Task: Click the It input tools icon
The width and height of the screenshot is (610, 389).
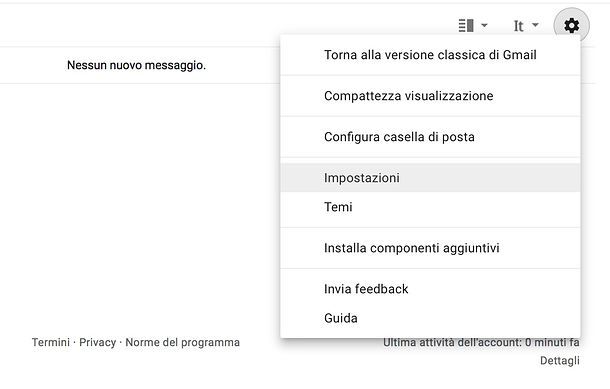Action: (x=518, y=26)
